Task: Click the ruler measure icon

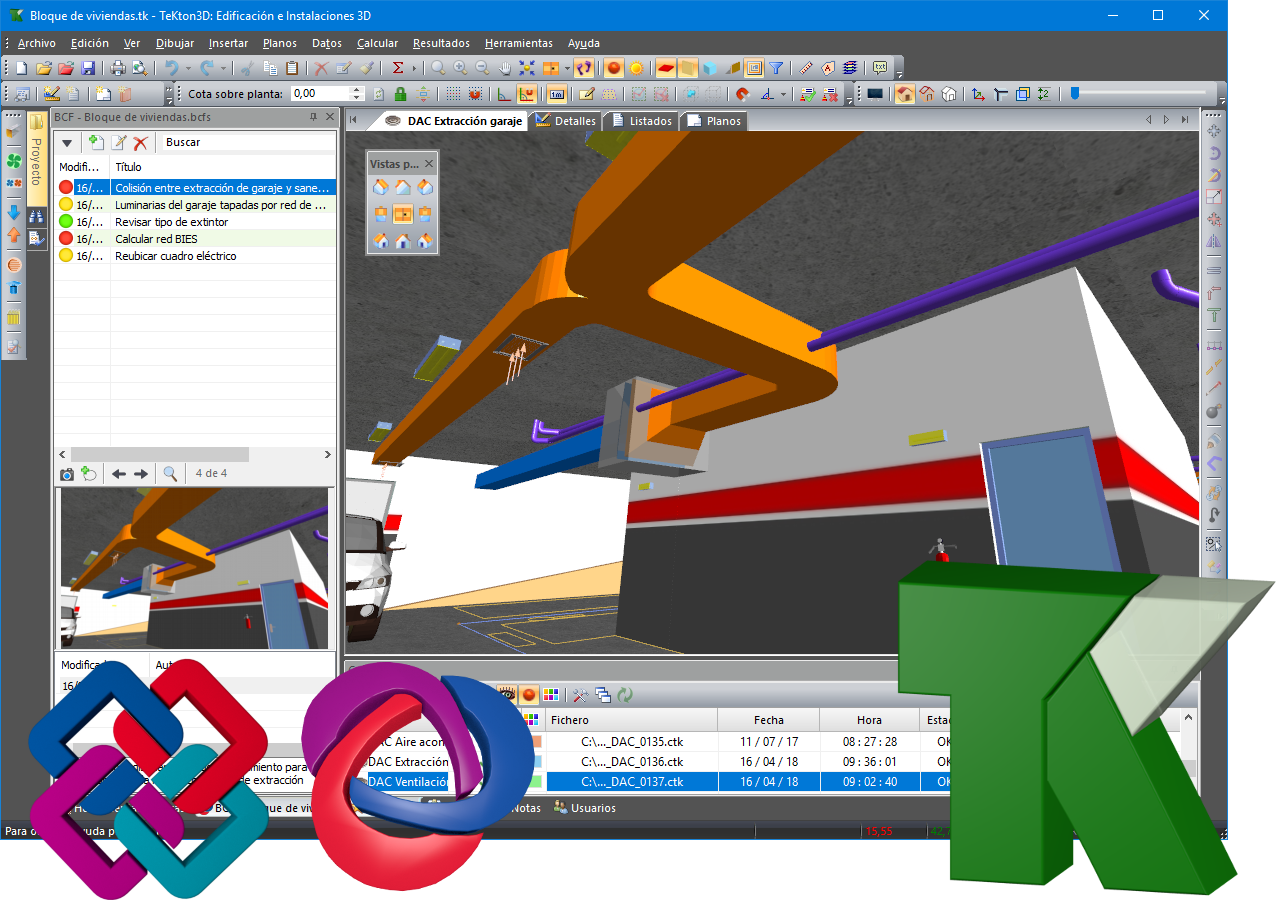Action: point(806,68)
